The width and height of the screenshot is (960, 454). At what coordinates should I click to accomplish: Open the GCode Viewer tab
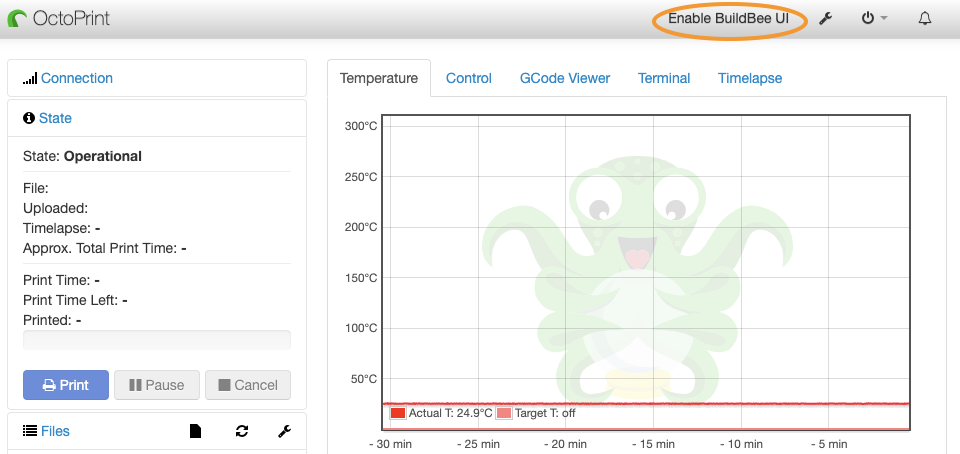tap(565, 78)
